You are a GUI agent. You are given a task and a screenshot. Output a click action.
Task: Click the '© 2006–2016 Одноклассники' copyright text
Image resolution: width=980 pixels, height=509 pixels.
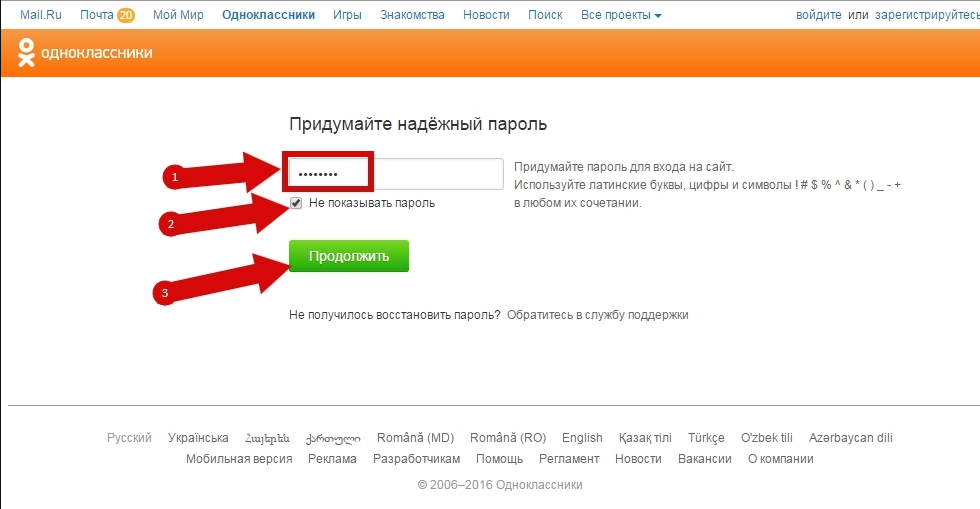point(500,485)
